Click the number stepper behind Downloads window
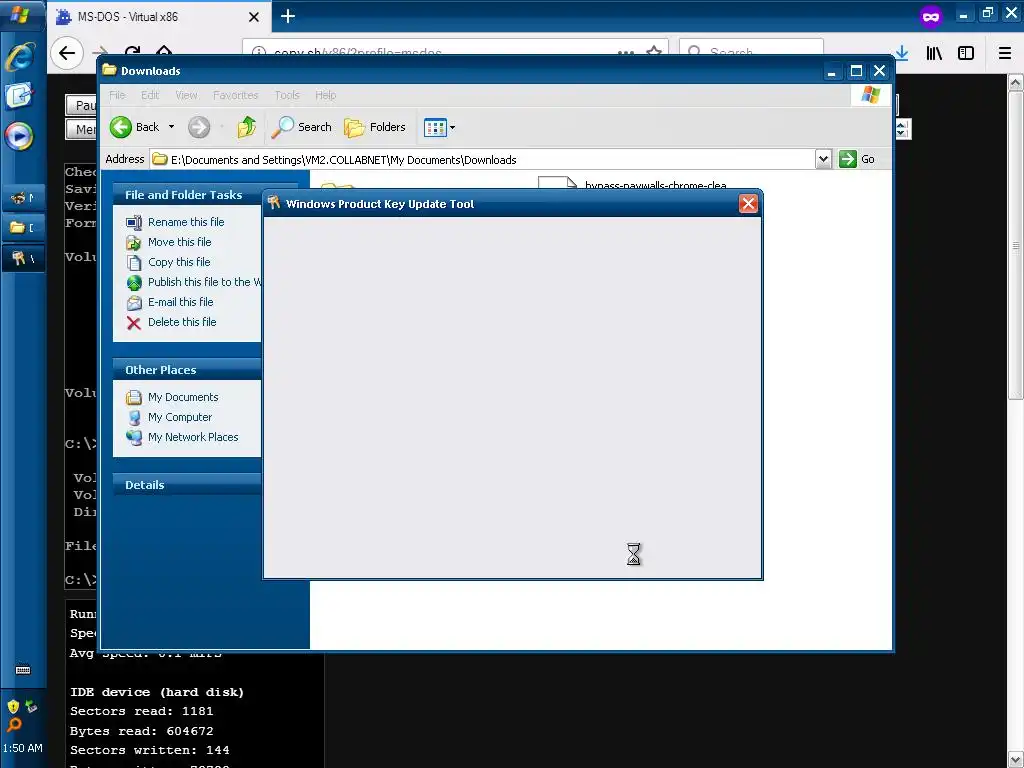The width and height of the screenshot is (1024, 768). [901, 129]
